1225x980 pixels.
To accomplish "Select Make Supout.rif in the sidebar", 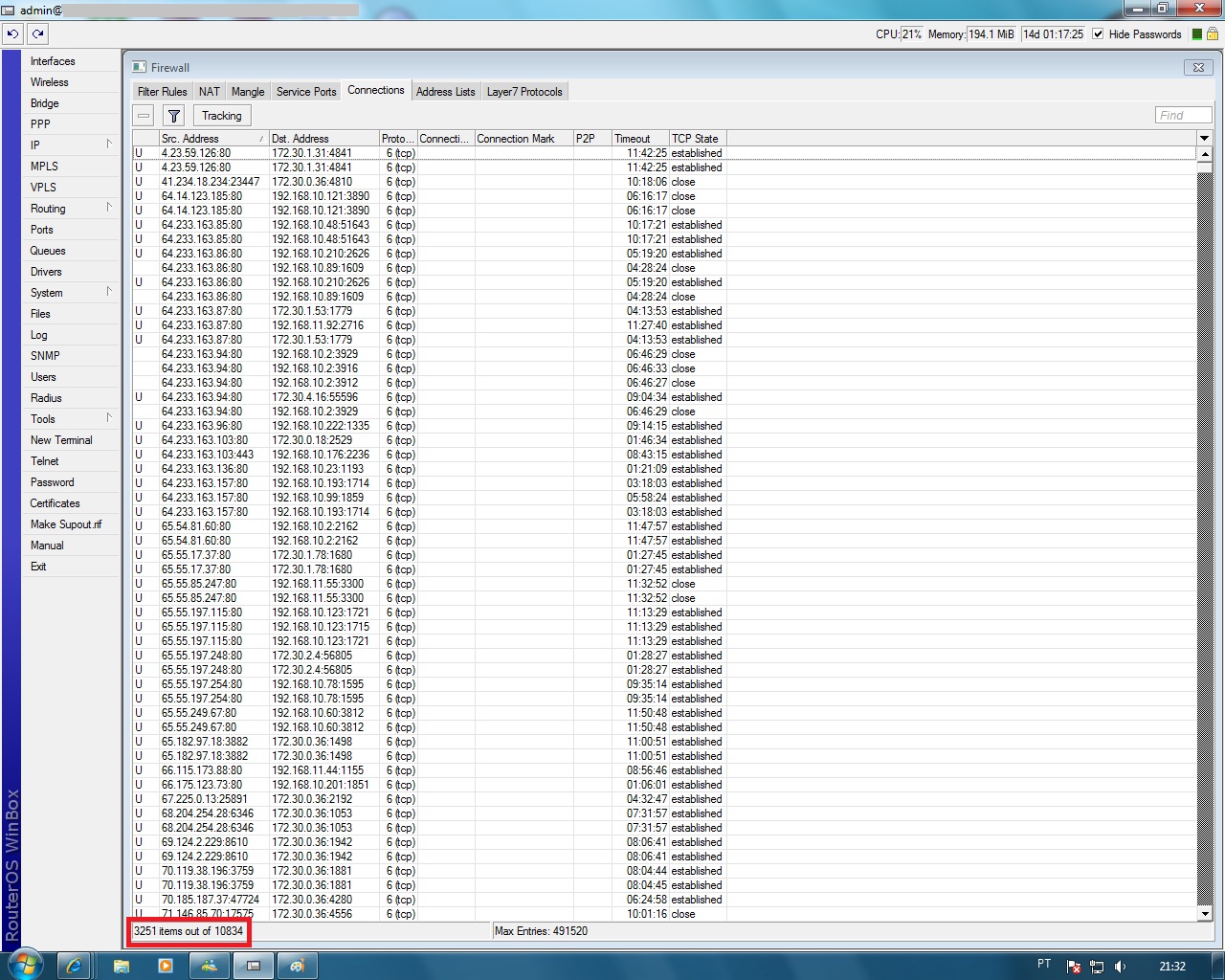I will (67, 523).
